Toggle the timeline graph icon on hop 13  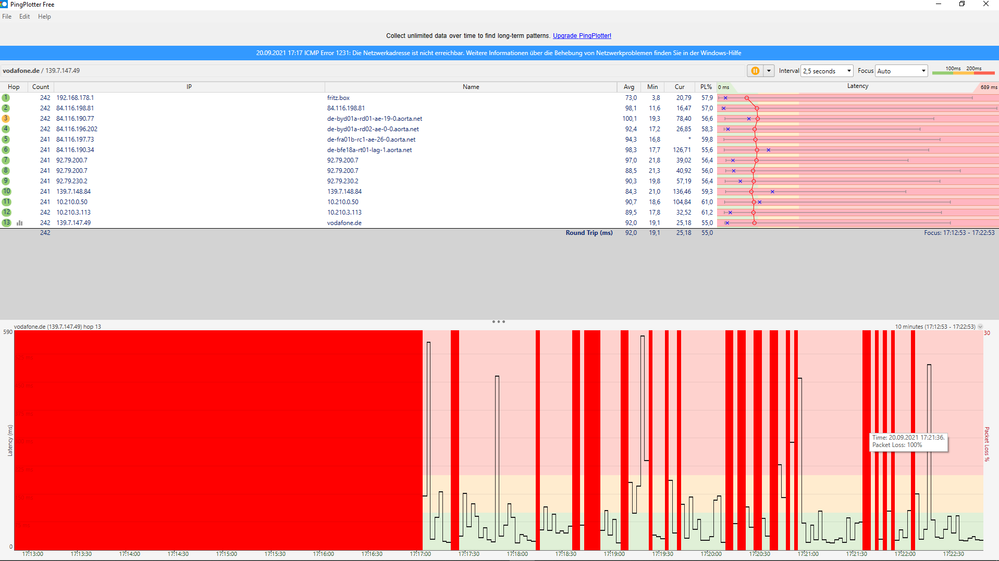click(x=20, y=223)
